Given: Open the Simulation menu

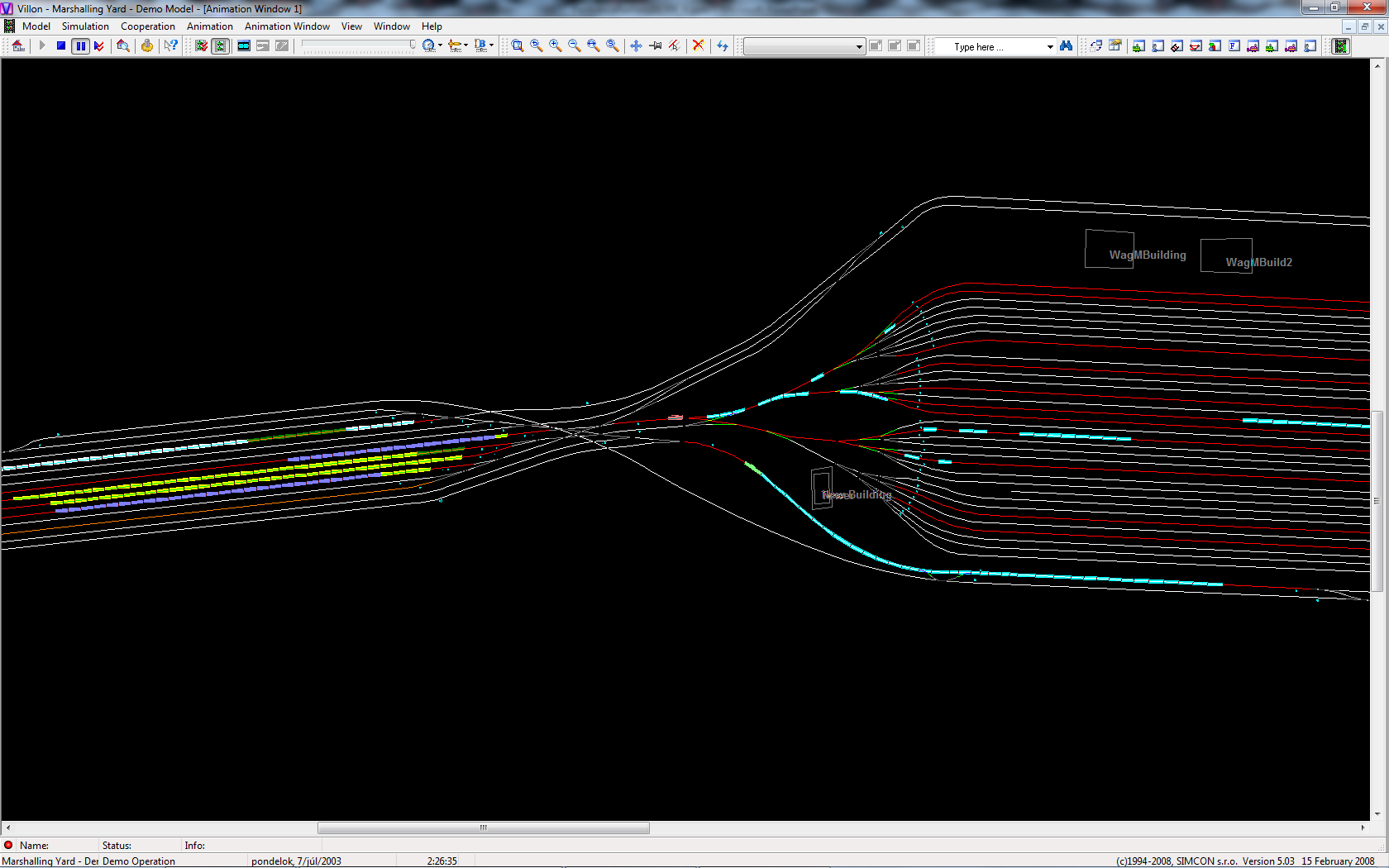Looking at the screenshot, I should (85, 26).
